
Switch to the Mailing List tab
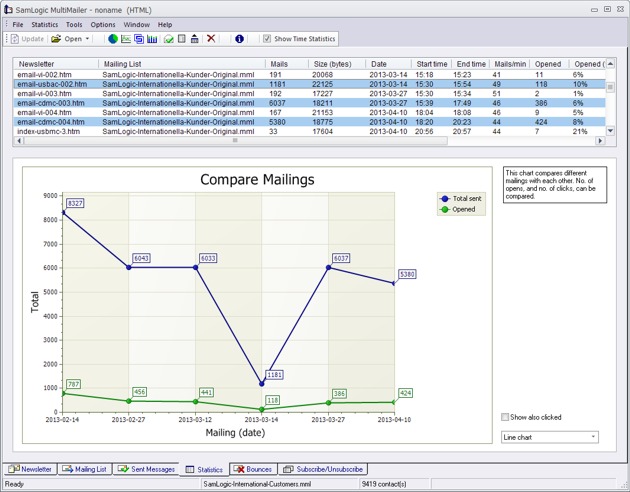[x=85, y=469]
